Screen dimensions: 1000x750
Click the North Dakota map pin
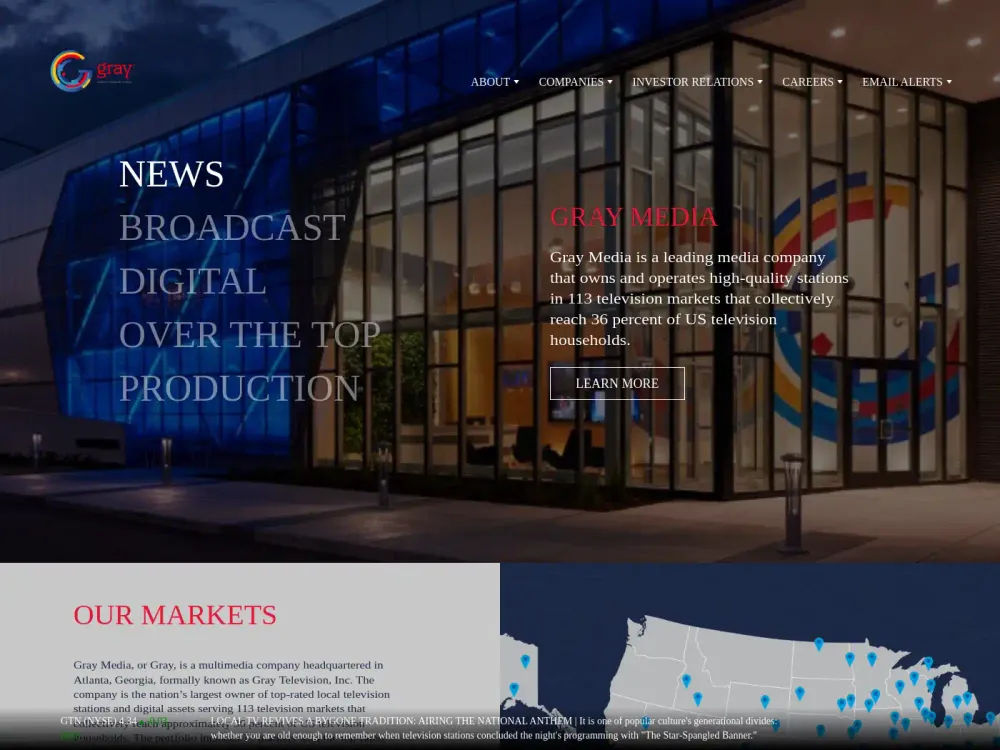pyautogui.click(x=818, y=644)
